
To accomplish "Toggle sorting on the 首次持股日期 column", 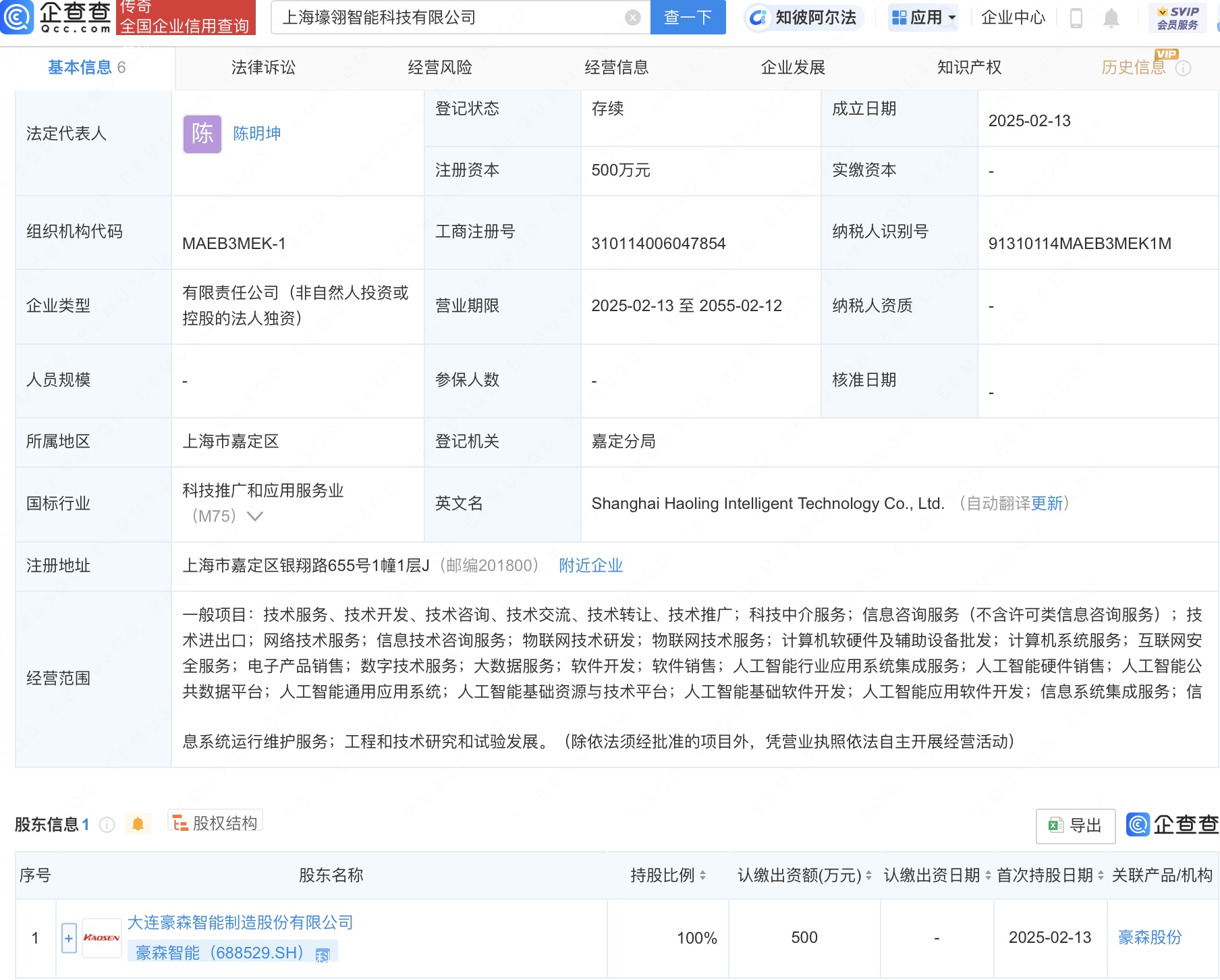I will coord(1101,875).
